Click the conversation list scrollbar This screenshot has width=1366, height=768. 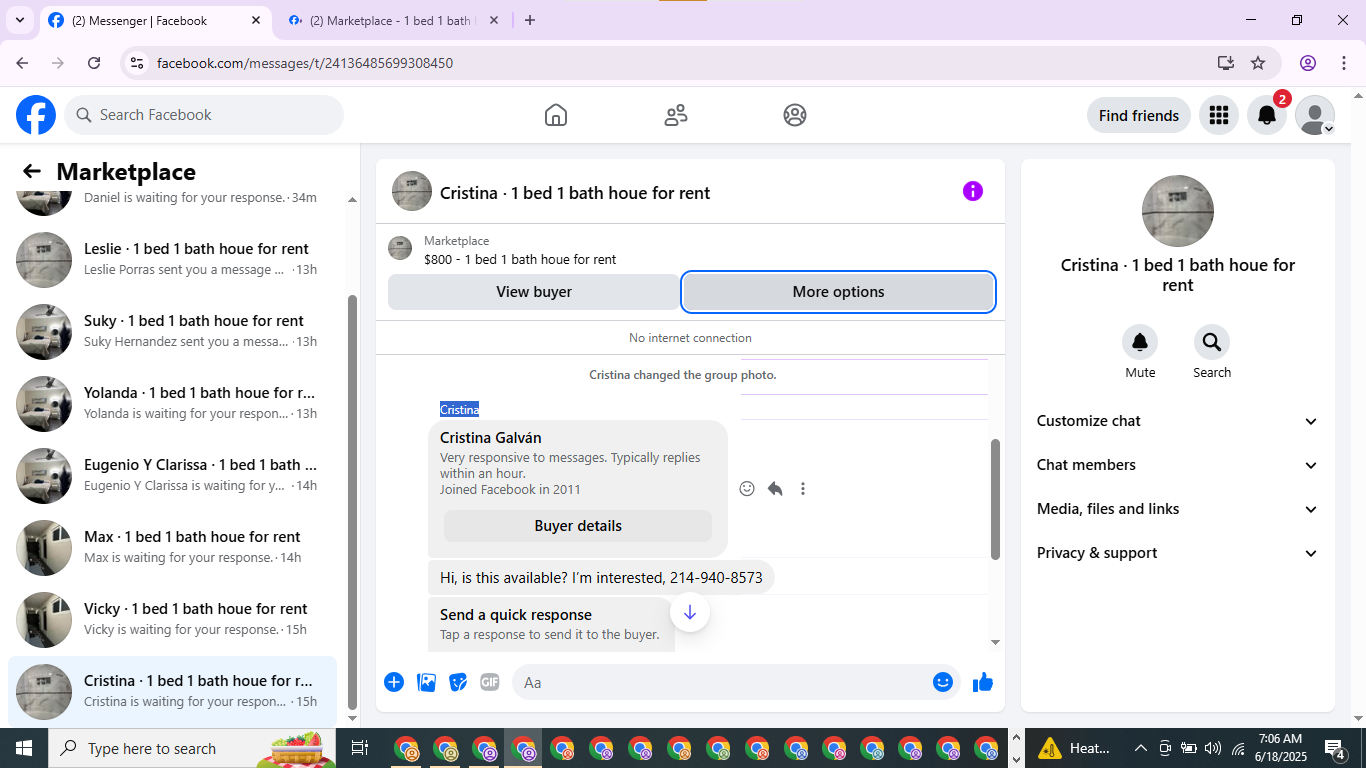(x=352, y=502)
